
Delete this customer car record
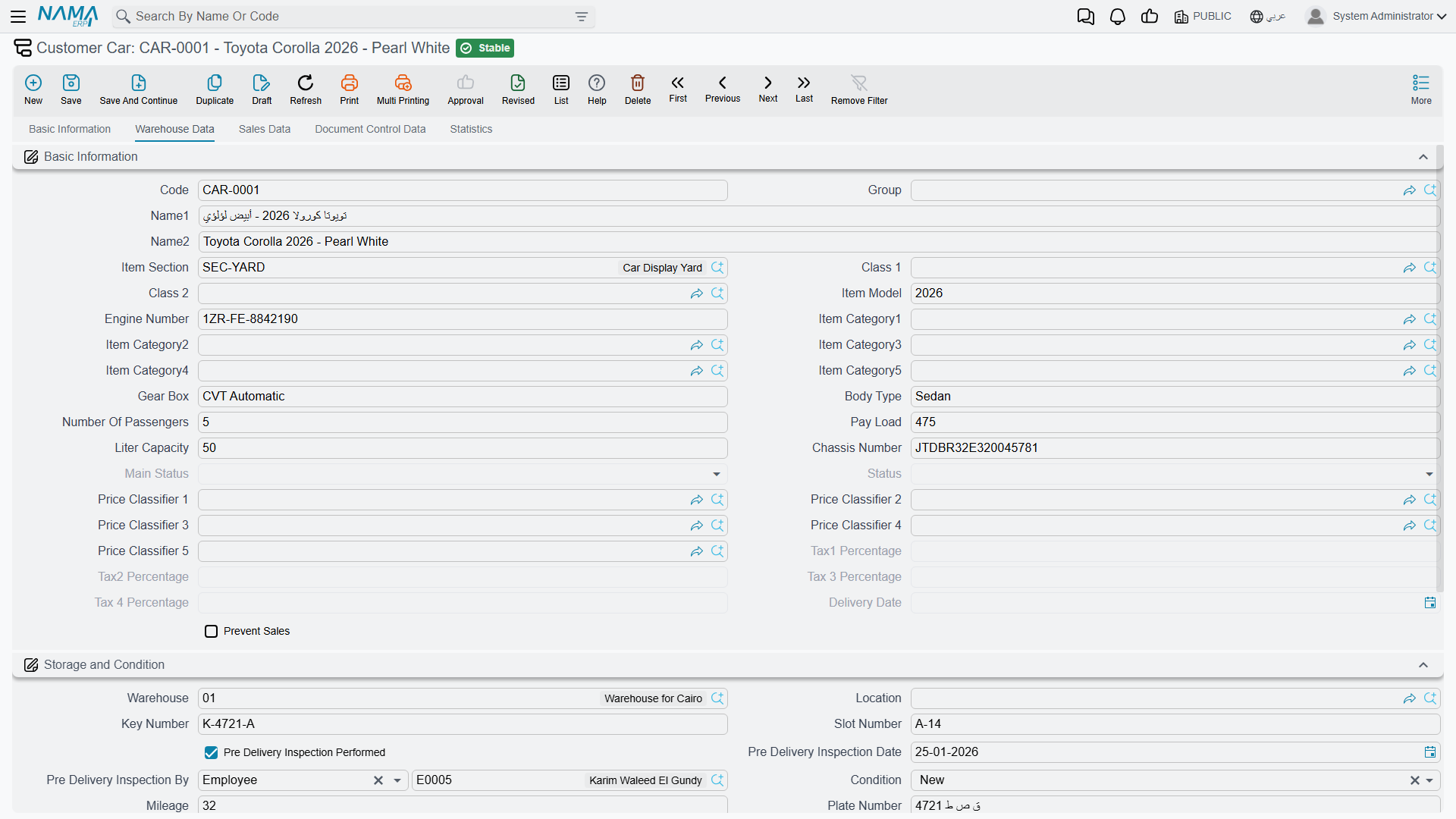point(638,89)
